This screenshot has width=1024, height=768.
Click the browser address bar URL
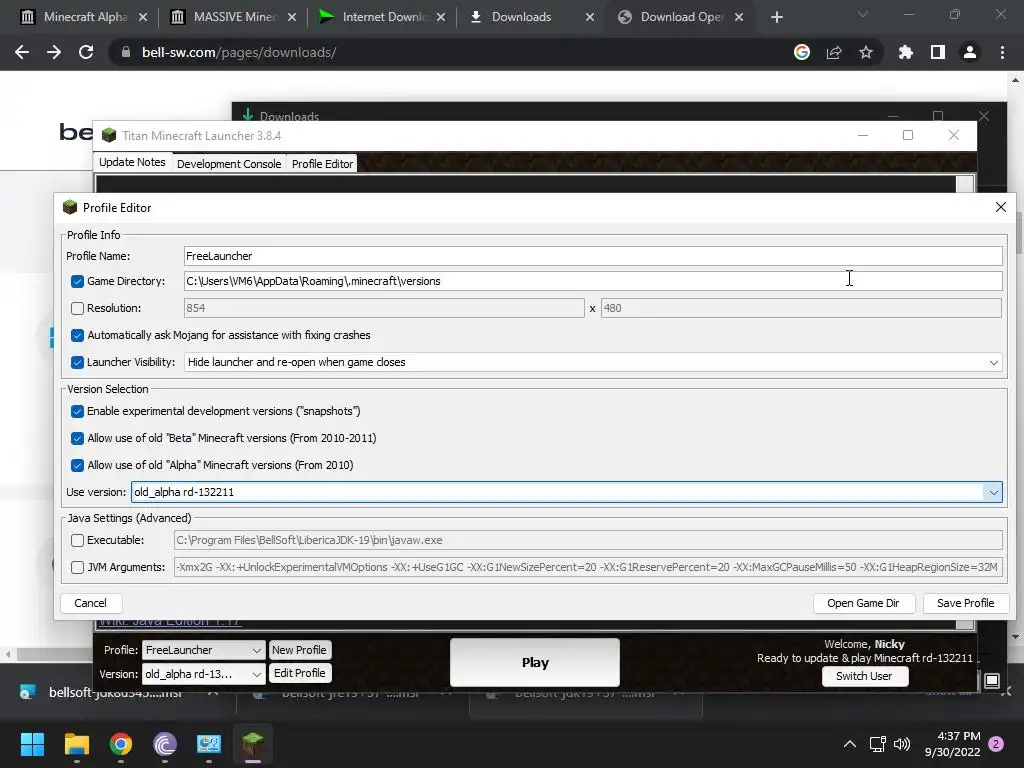[x=239, y=52]
